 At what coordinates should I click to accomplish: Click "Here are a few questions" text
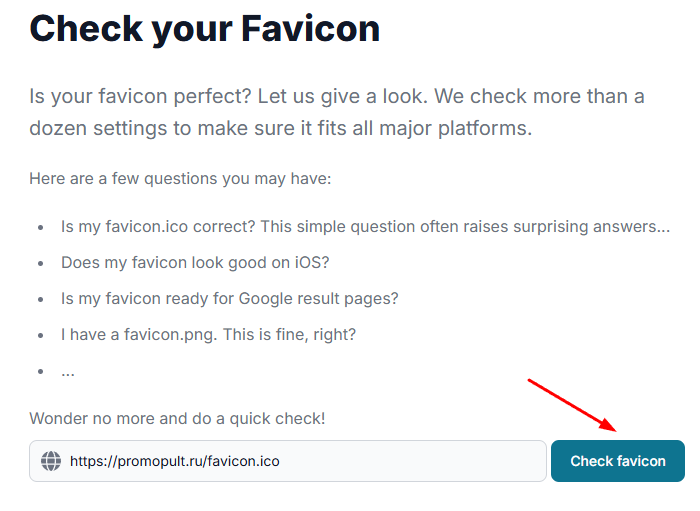click(x=180, y=179)
